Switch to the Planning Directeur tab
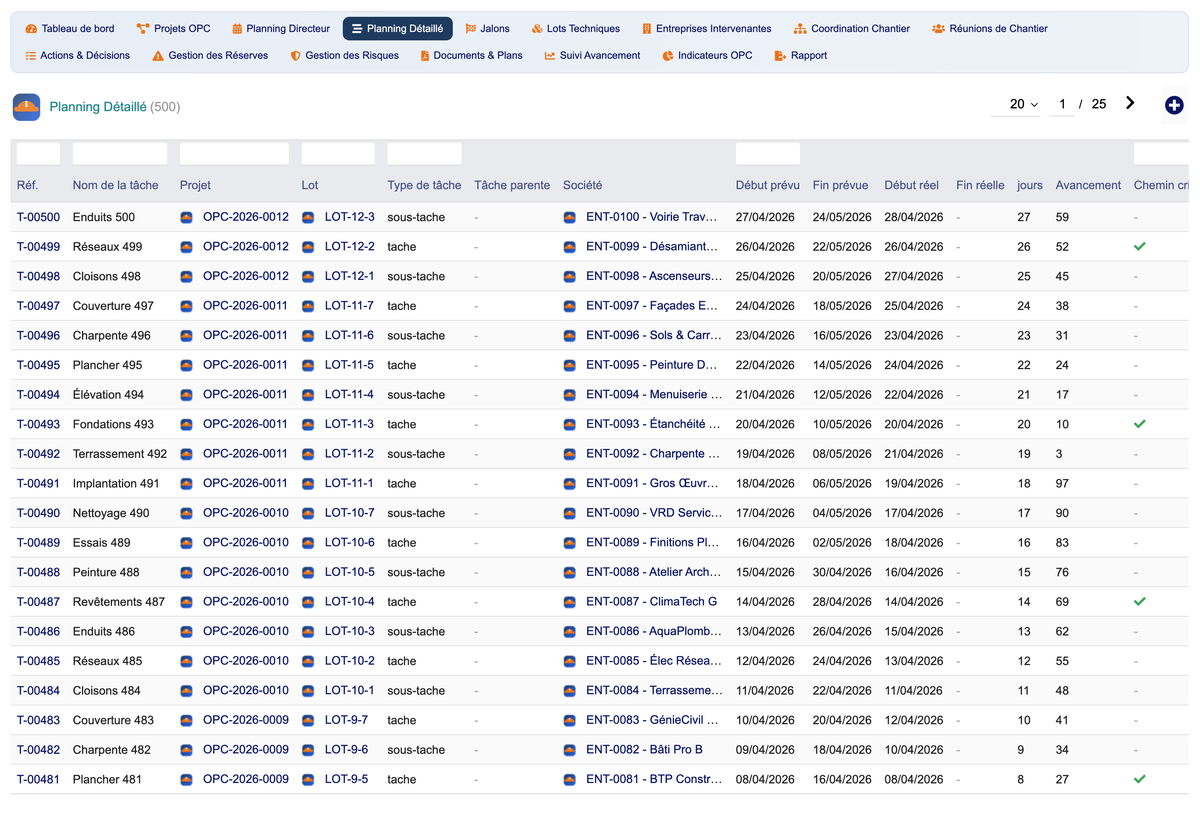This screenshot has height=839, width=1200. point(281,29)
